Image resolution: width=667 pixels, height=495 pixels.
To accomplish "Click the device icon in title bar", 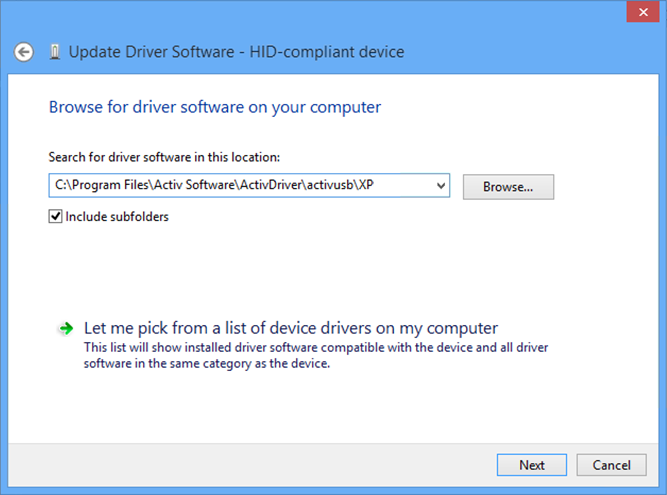I will [x=53, y=52].
